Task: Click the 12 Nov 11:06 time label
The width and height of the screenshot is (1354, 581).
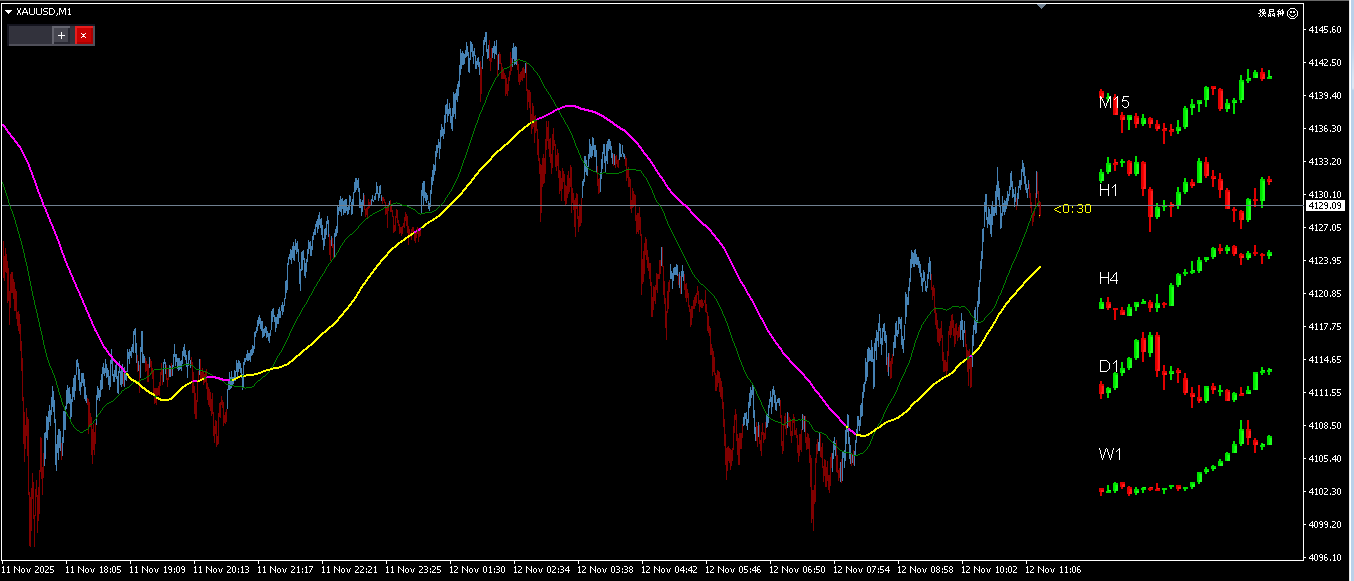Action: pyautogui.click(x=1053, y=569)
